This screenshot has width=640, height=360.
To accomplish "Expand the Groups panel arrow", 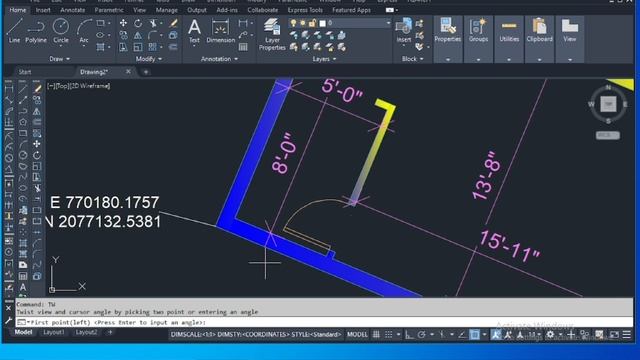I will (478, 60).
